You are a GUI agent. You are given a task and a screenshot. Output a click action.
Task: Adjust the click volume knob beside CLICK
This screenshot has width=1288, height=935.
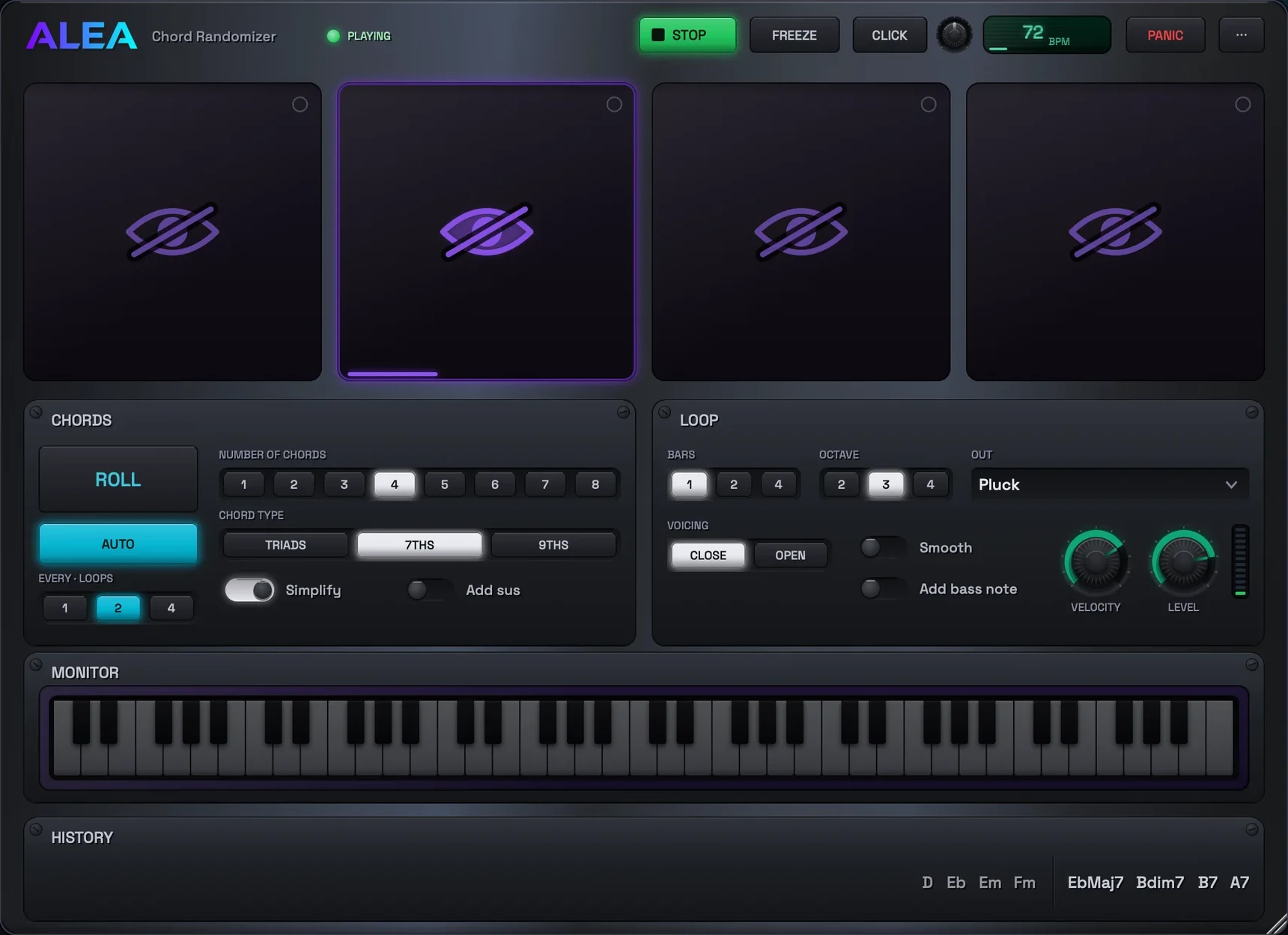955,35
